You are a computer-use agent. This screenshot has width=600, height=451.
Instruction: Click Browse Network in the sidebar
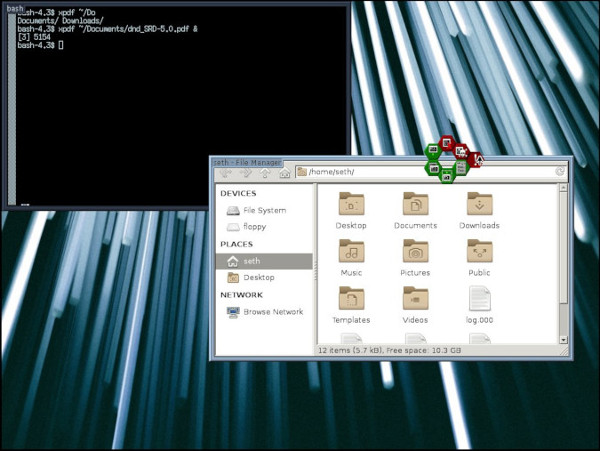(273, 312)
